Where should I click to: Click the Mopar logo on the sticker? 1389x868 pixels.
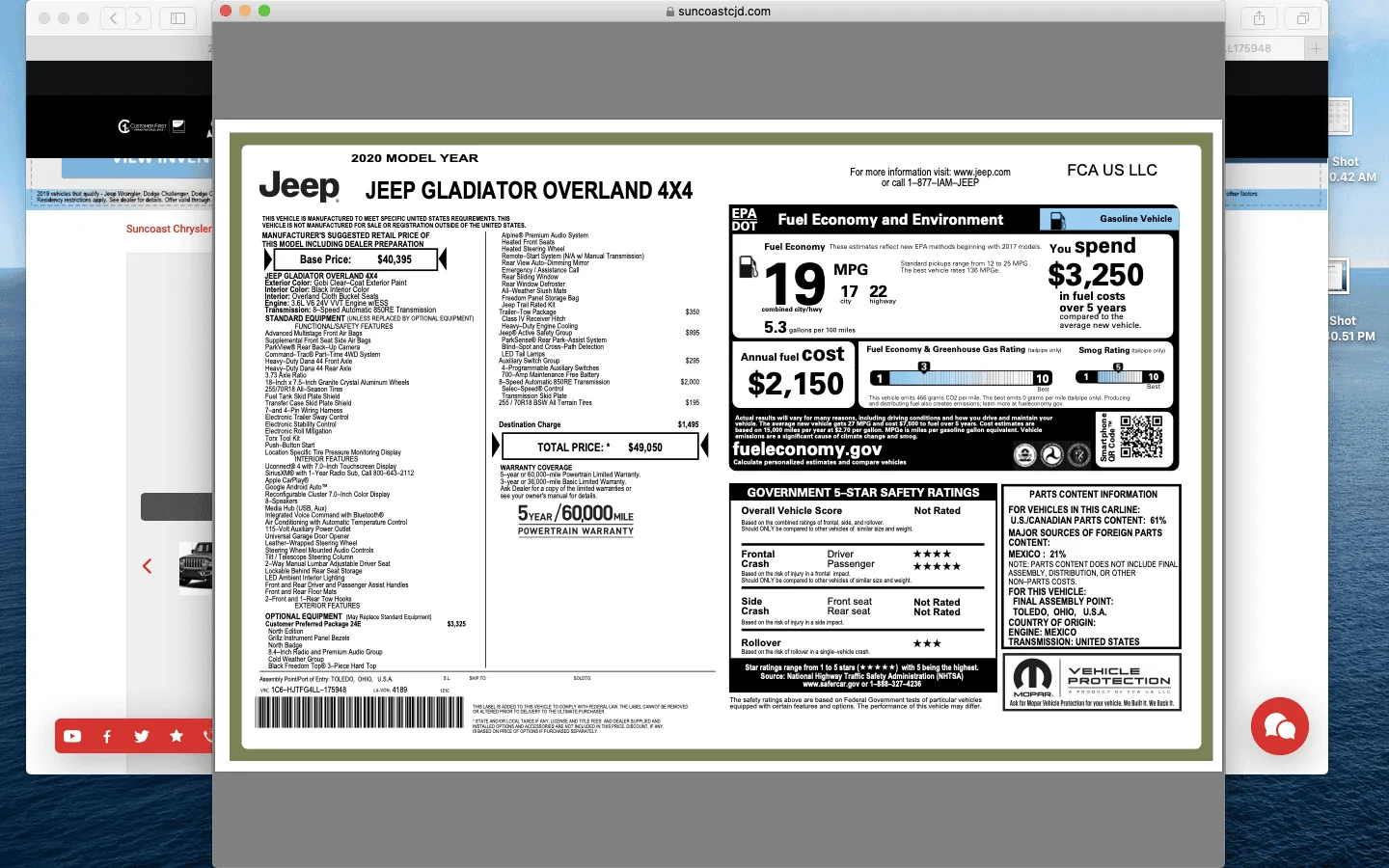[1033, 679]
